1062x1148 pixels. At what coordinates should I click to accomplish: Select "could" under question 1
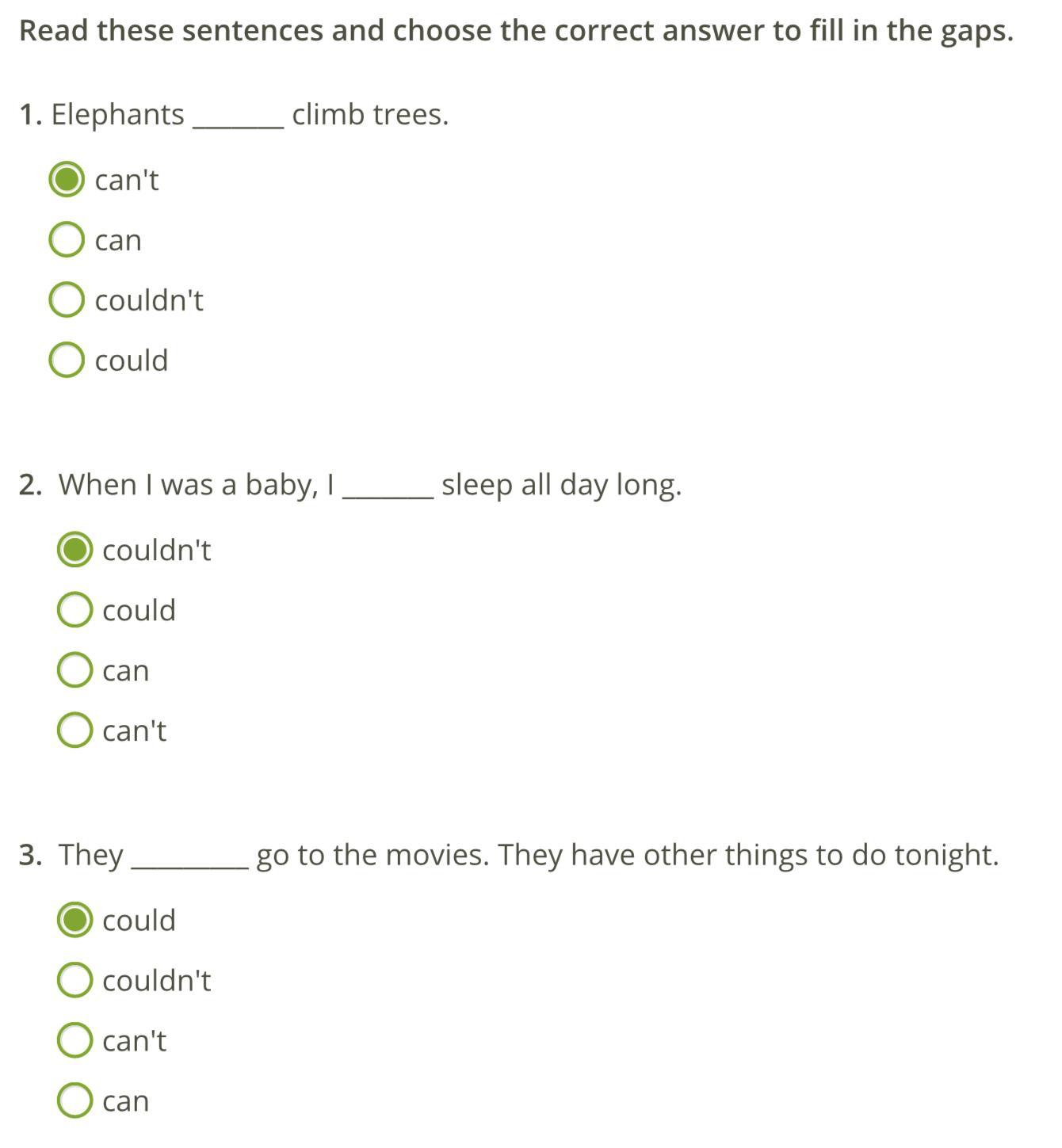[x=67, y=360]
